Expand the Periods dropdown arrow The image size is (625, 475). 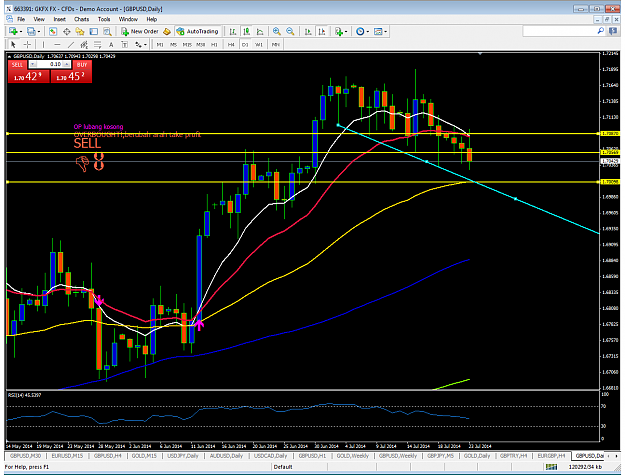368,31
